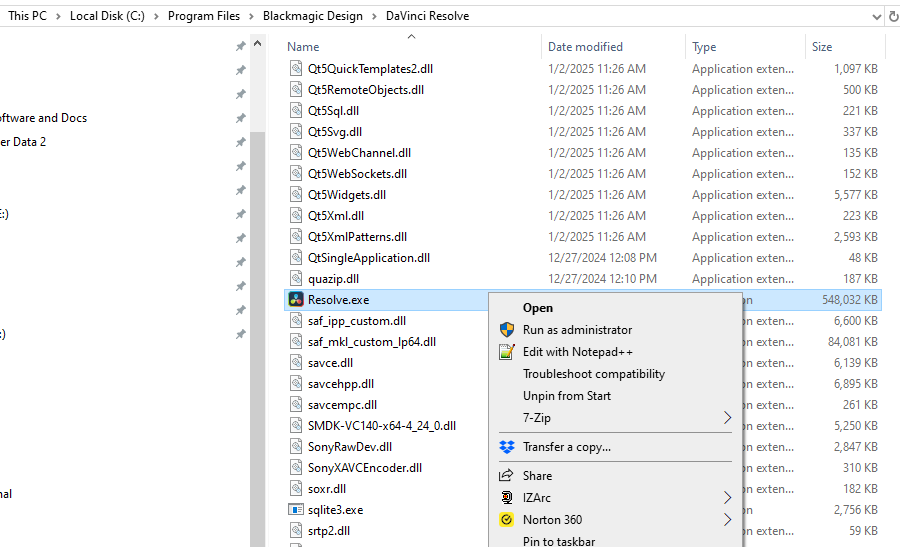Click the Qt5QuickTemplates2.dll file icon

(296, 68)
